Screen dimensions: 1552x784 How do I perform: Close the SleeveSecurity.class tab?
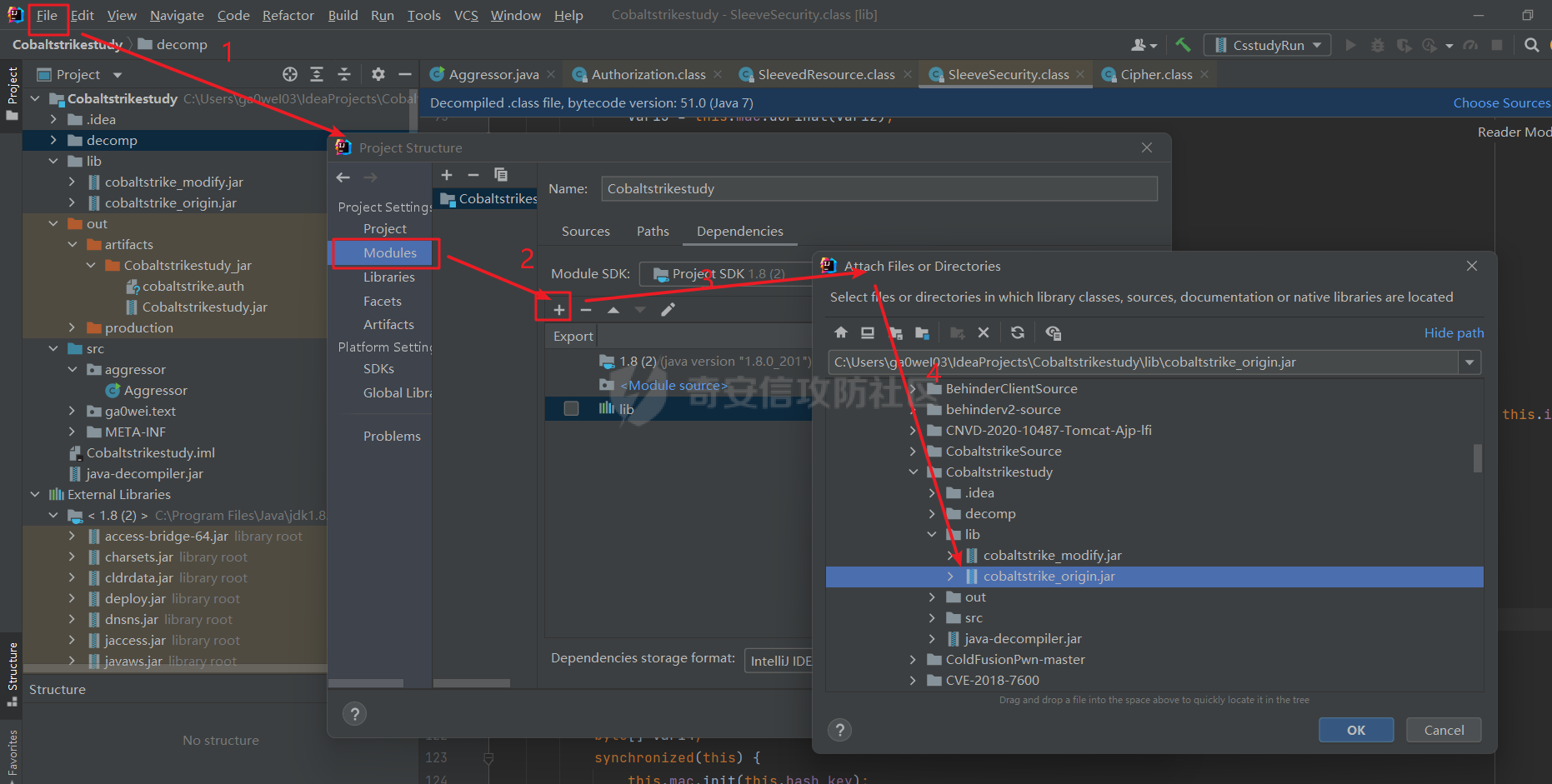[x=1080, y=74]
